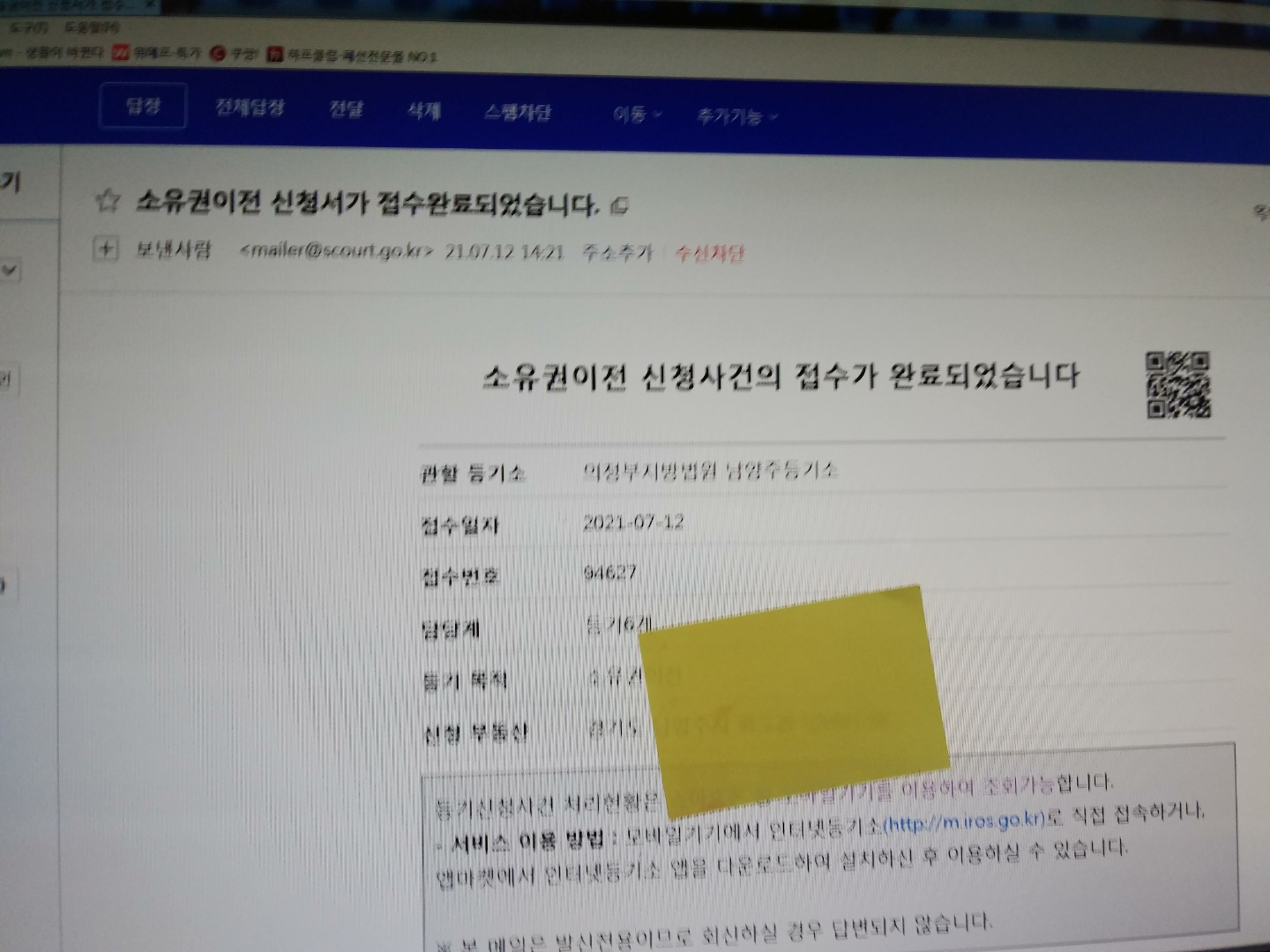Select sender address mailer@scourt.go.kr

coord(336,251)
